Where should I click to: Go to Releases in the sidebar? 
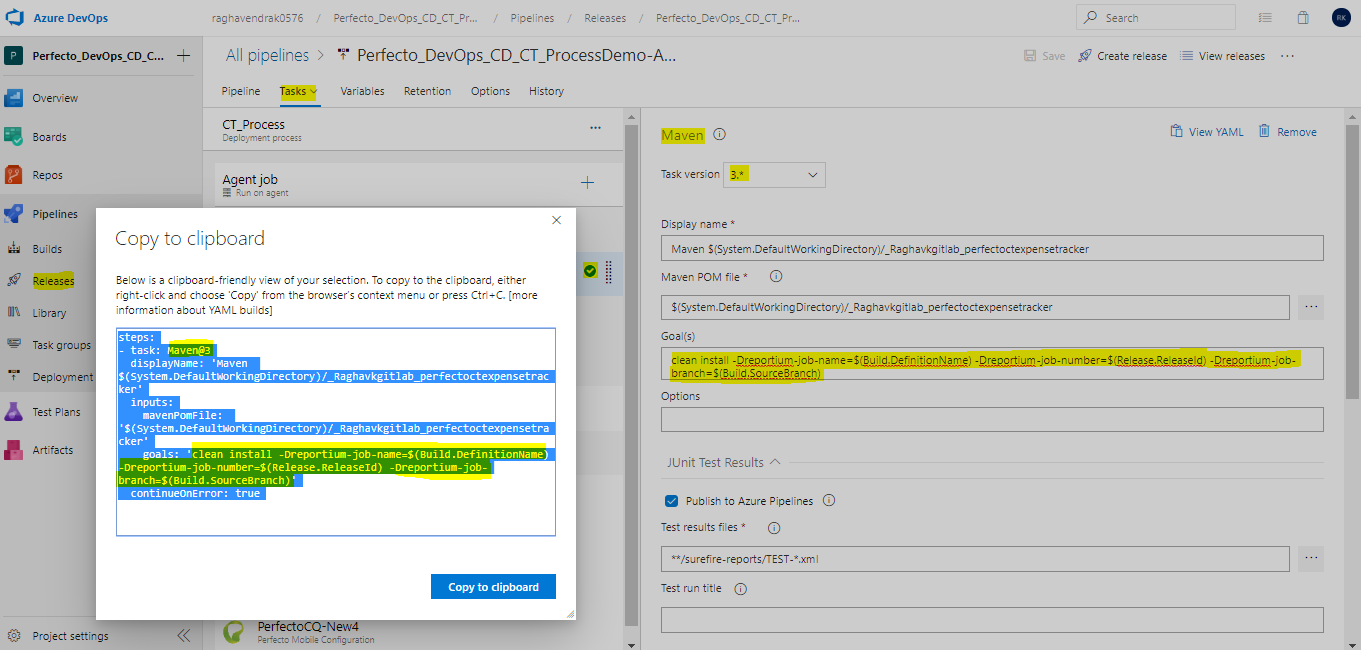coord(53,281)
